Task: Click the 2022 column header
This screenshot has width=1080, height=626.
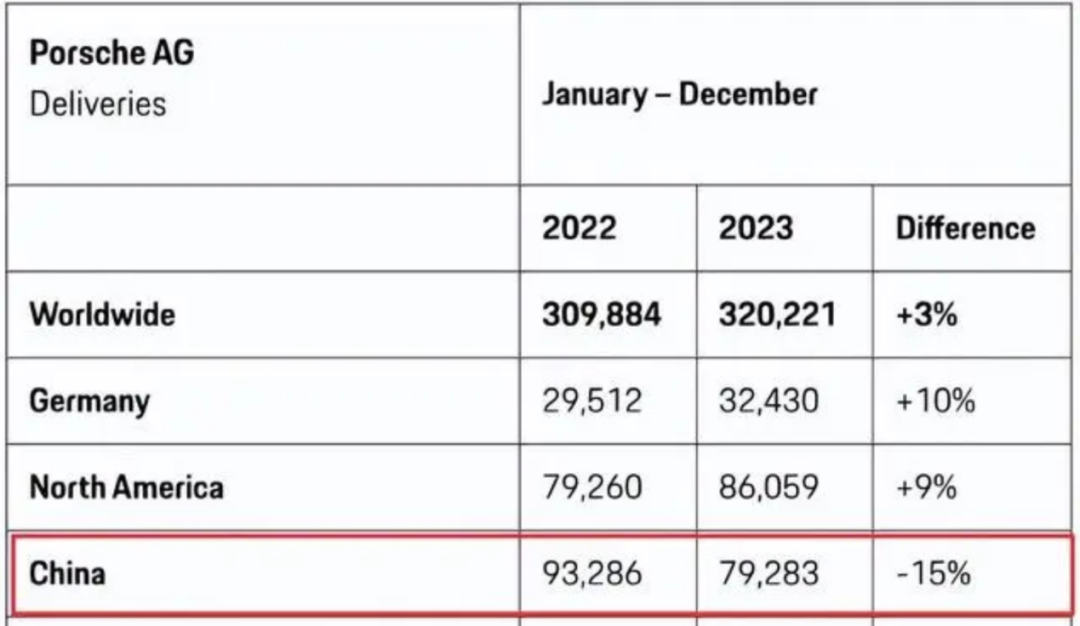Action: point(580,228)
